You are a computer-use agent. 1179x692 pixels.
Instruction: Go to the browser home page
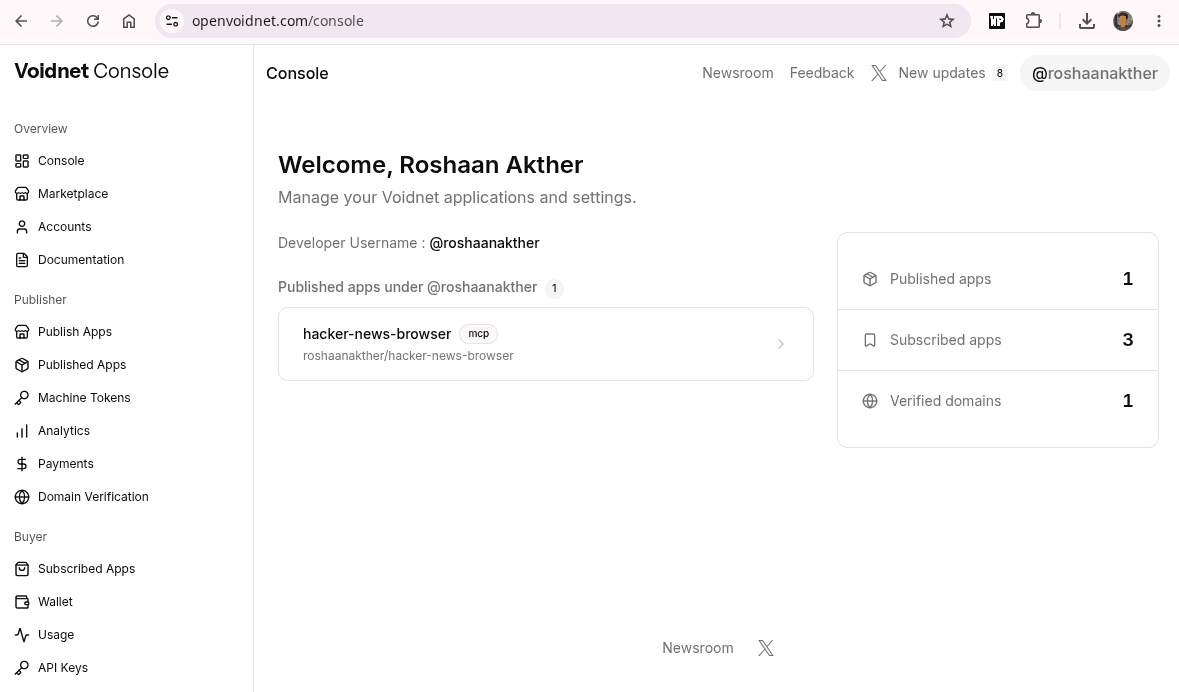pyautogui.click(x=129, y=21)
